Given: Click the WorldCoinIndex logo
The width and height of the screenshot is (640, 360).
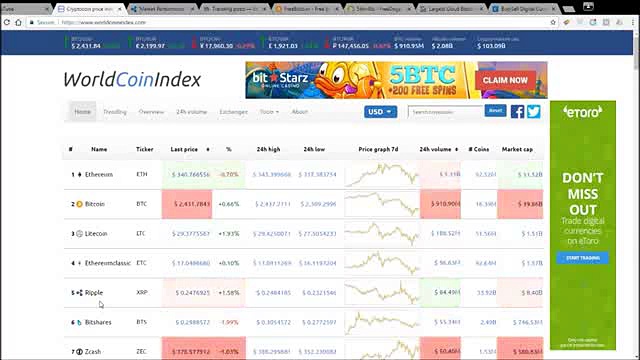Looking at the screenshot, I should [132, 79].
